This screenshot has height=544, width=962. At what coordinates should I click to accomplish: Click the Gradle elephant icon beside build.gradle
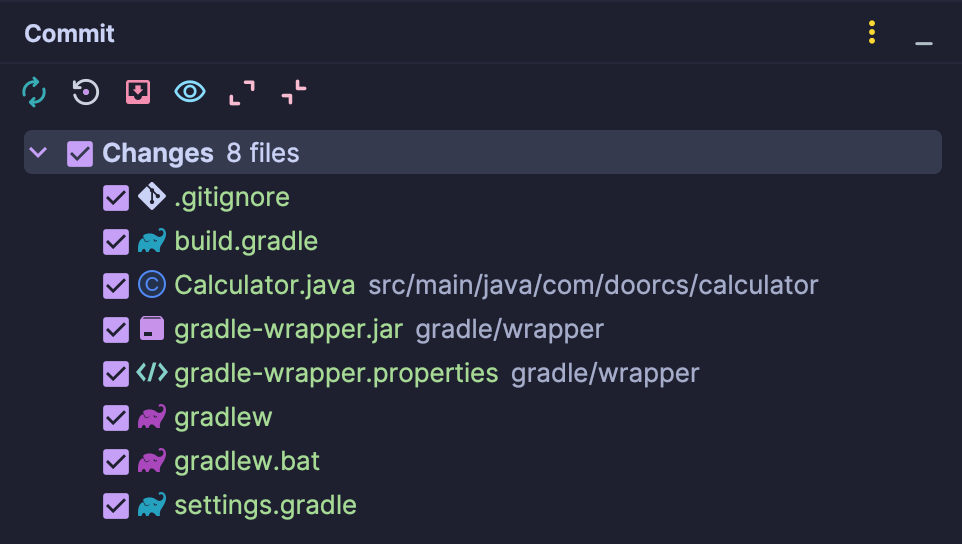(152, 241)
